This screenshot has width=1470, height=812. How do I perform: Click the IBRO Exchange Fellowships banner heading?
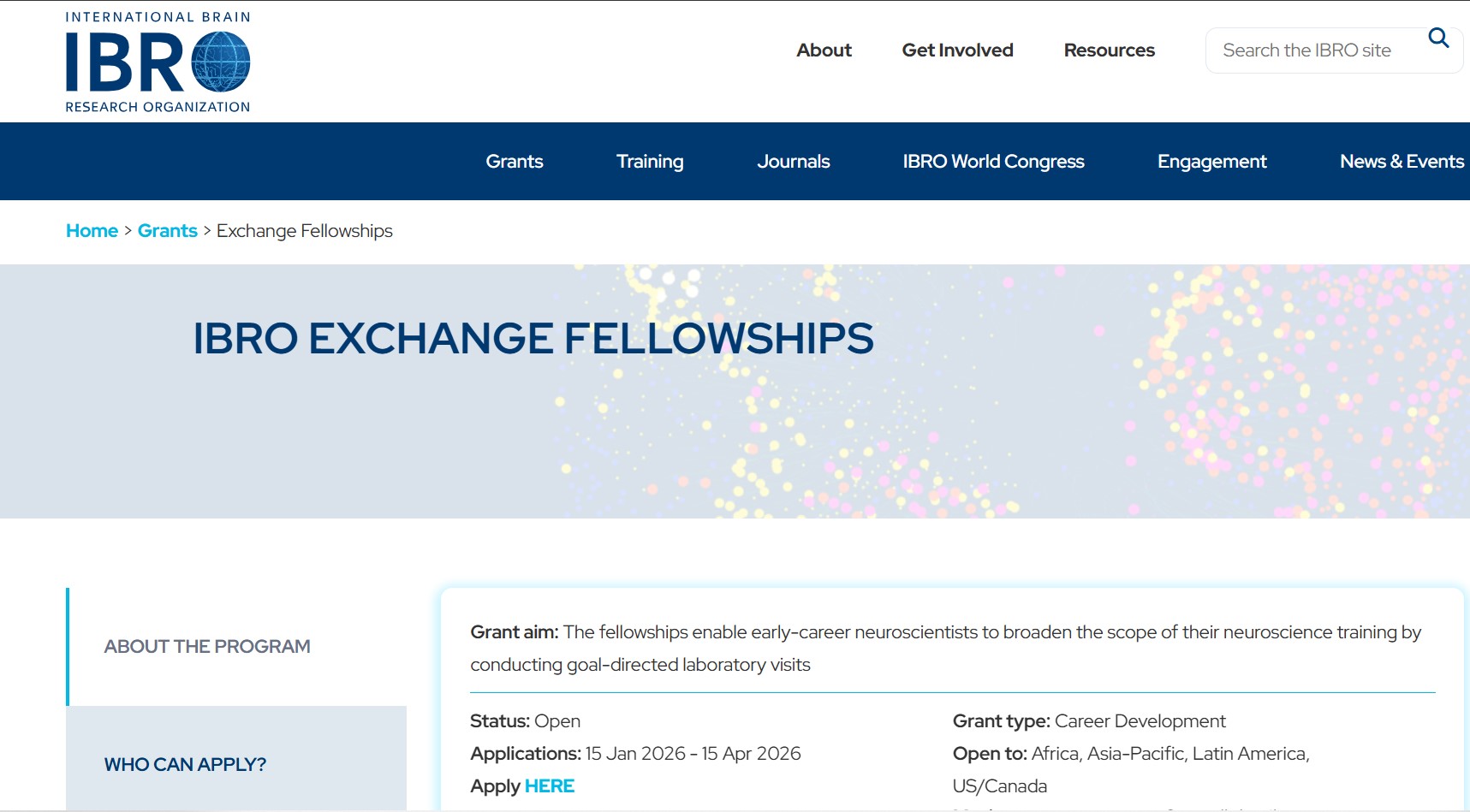click(x=532, y=339)
